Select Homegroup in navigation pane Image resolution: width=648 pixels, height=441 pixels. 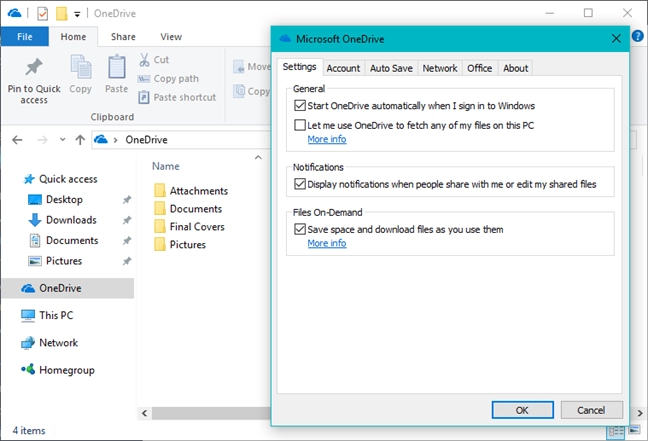(58, 370)
